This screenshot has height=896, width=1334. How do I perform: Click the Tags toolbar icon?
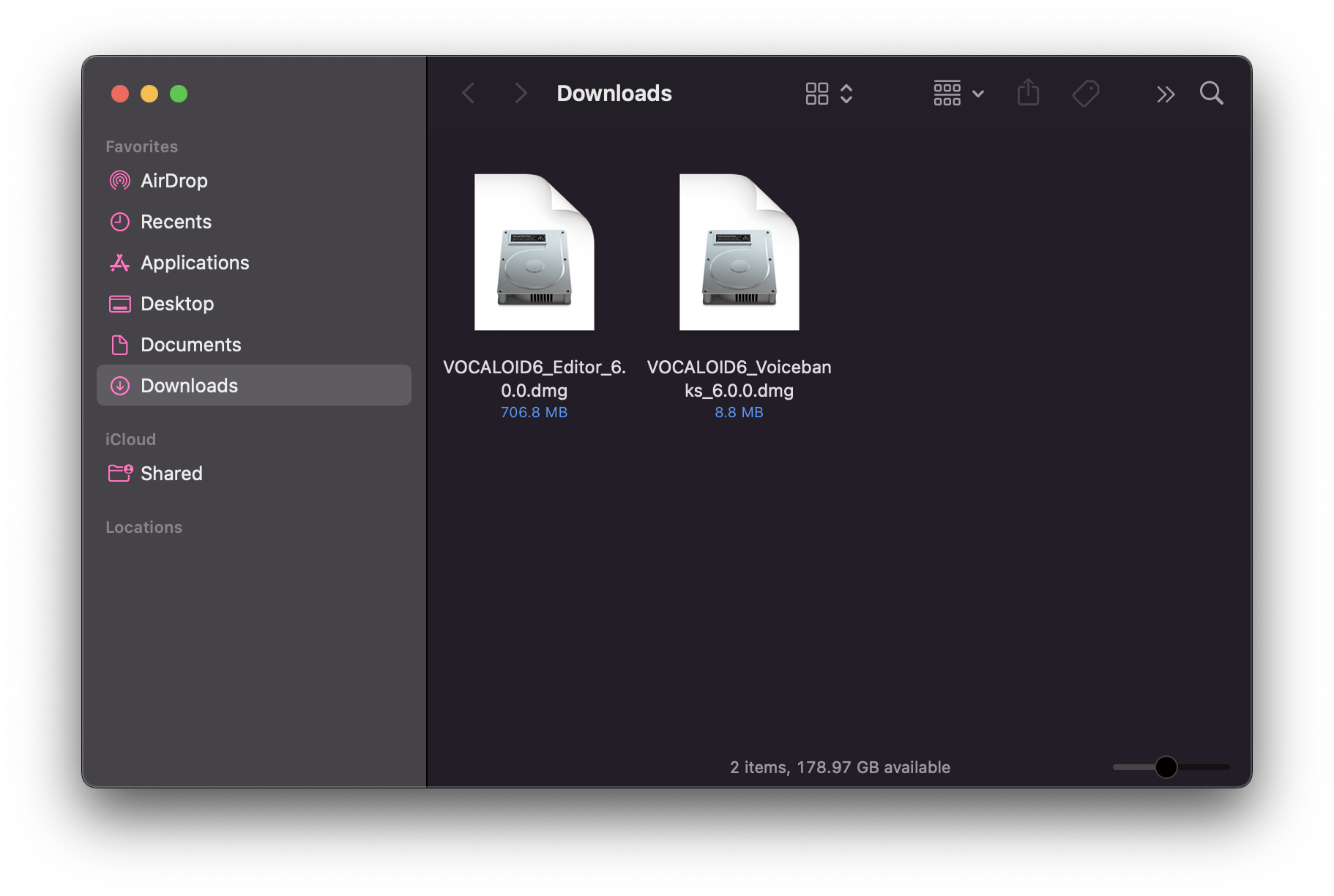[x=1086, y=94]
